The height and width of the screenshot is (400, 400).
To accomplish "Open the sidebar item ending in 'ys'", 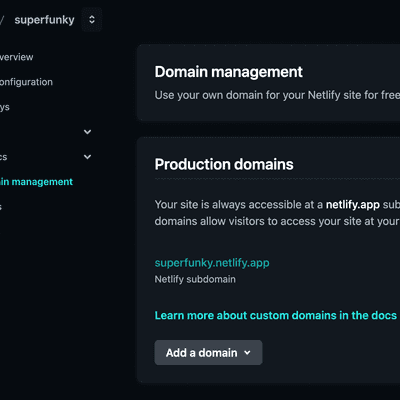I will coord(5,107).
